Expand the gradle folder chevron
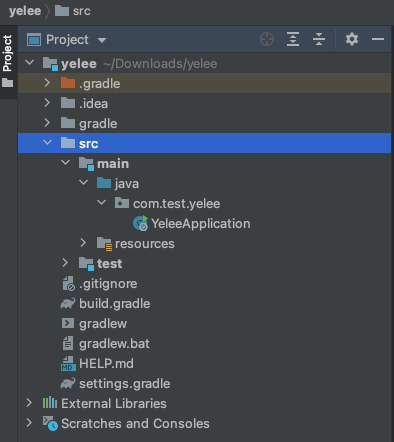Image resolution: width=394 pixels, height=442 pixels. [47, 123]
